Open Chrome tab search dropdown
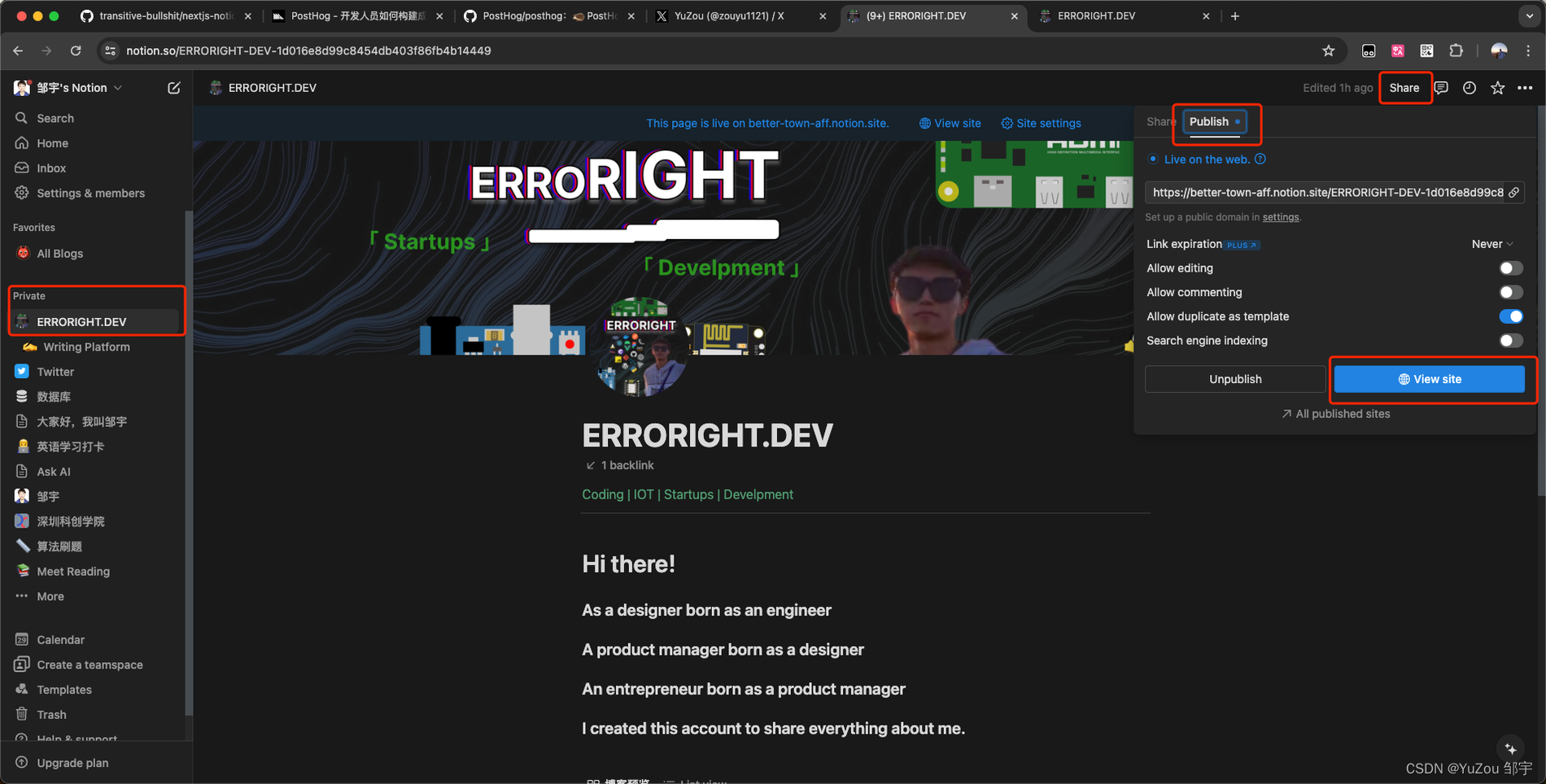The width and height of the screenshot is (1546, 784). click(x=1530, y=16)
